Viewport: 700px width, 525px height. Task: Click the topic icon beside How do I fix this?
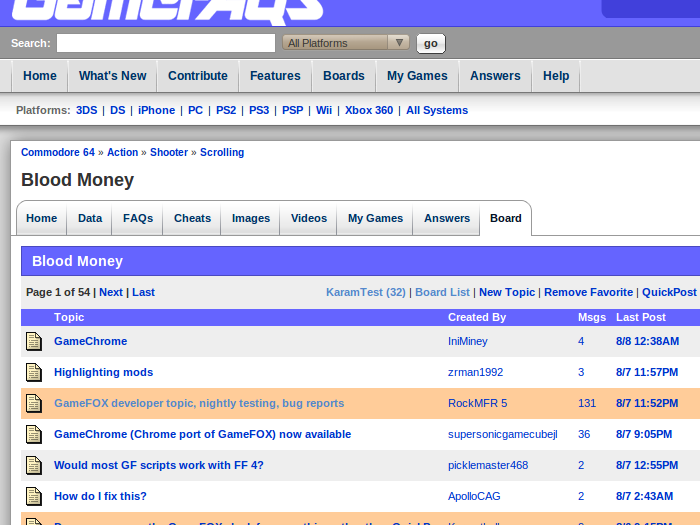coord(33,496)
